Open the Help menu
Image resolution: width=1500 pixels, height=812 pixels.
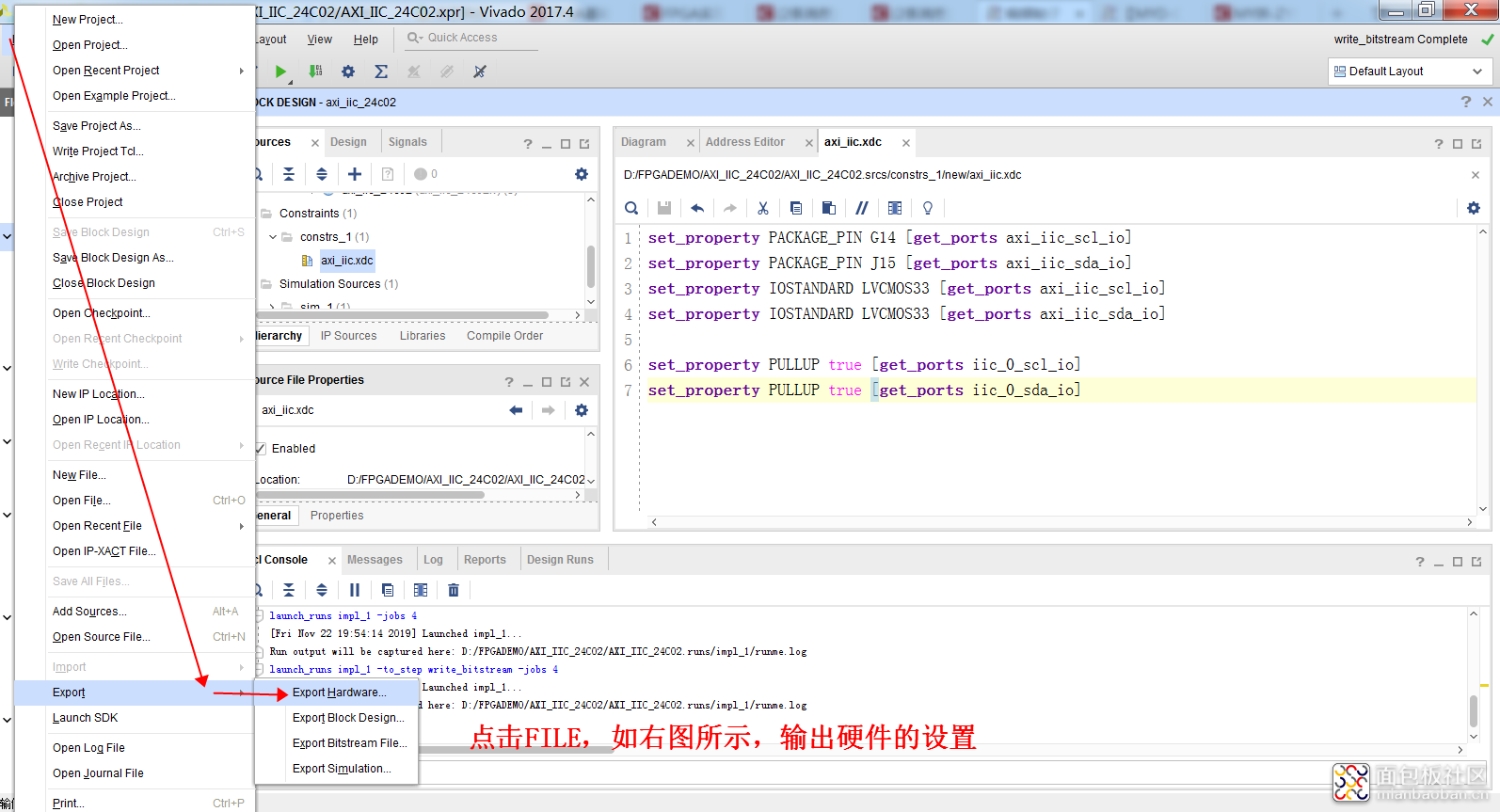tap(366, 40)
